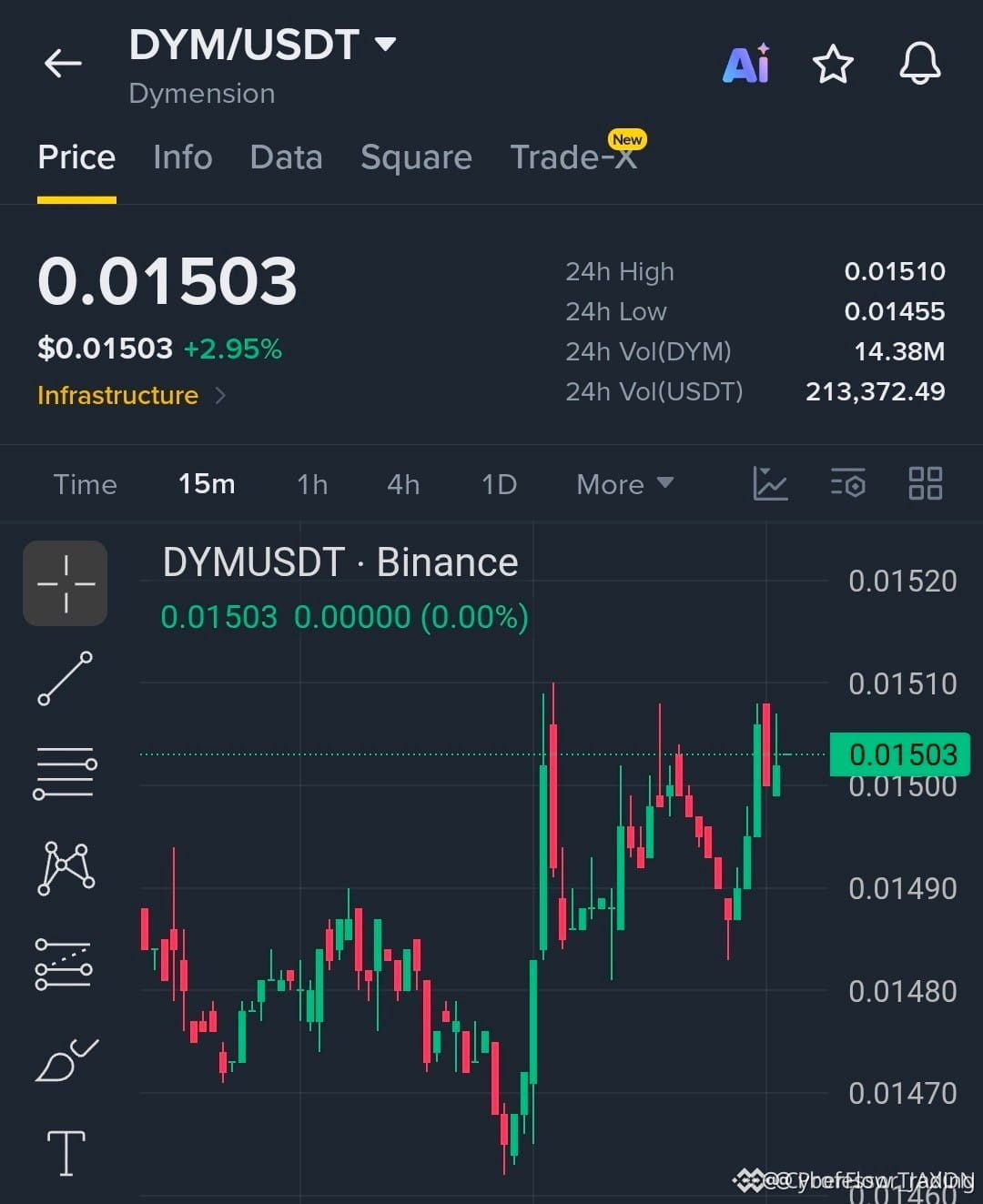Click the current price label 0.01503 on axis
The height and width of the screenshot is (1204, 983).
pyautogui.click(x=900, y=754)
